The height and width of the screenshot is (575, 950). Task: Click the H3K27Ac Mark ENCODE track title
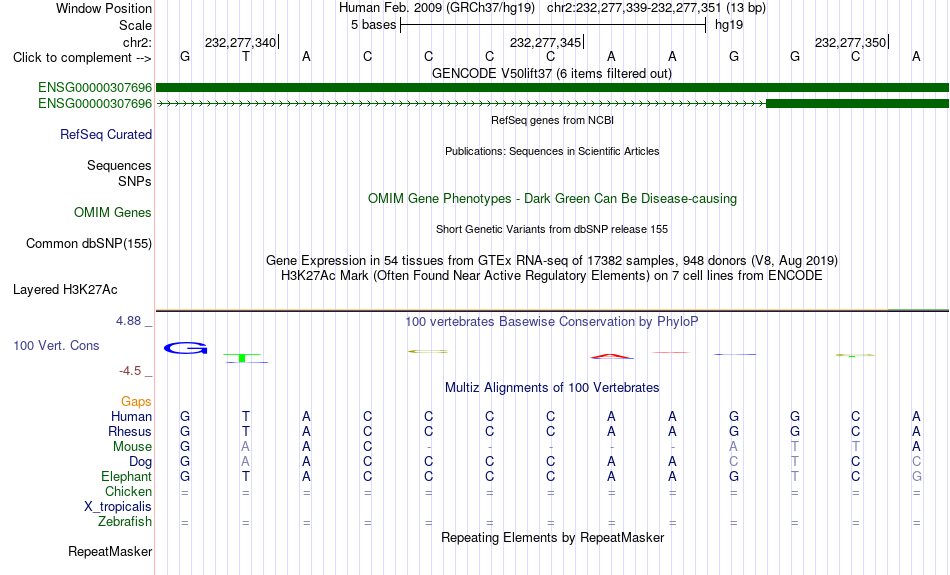point(552,276)
